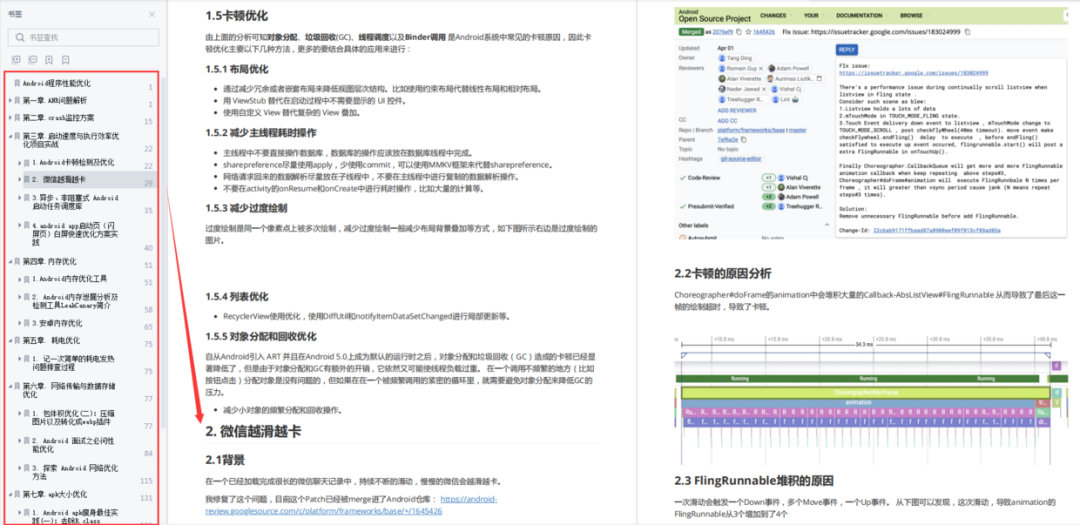Open the 3. 探索 Android 网络优化方法 bookmark

pos(75,472)
